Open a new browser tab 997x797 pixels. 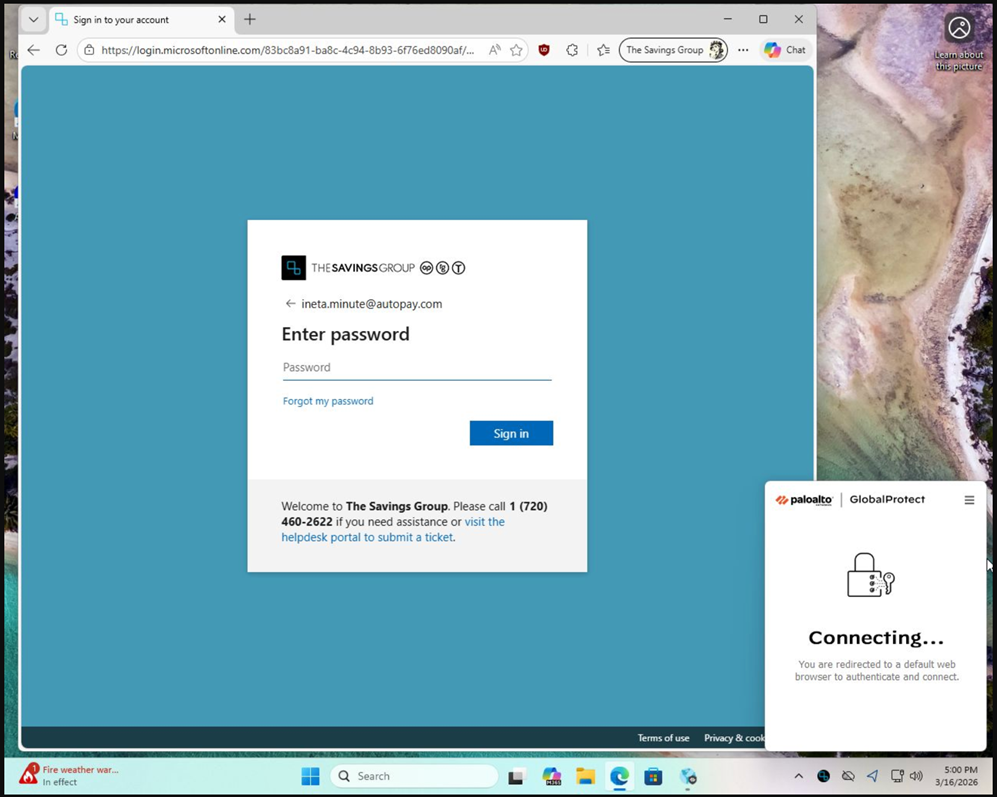(x=250, y=20)
